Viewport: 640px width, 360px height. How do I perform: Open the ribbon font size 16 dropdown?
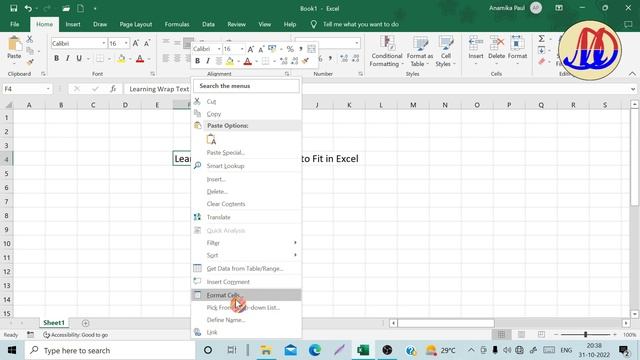[x=126, y=43]
